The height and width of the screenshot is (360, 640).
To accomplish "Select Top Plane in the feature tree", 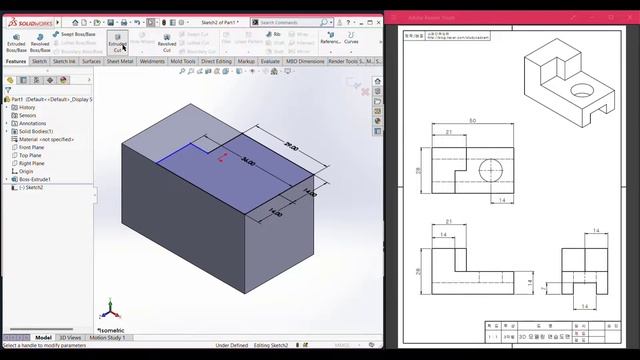I will (x=30, y=155).
